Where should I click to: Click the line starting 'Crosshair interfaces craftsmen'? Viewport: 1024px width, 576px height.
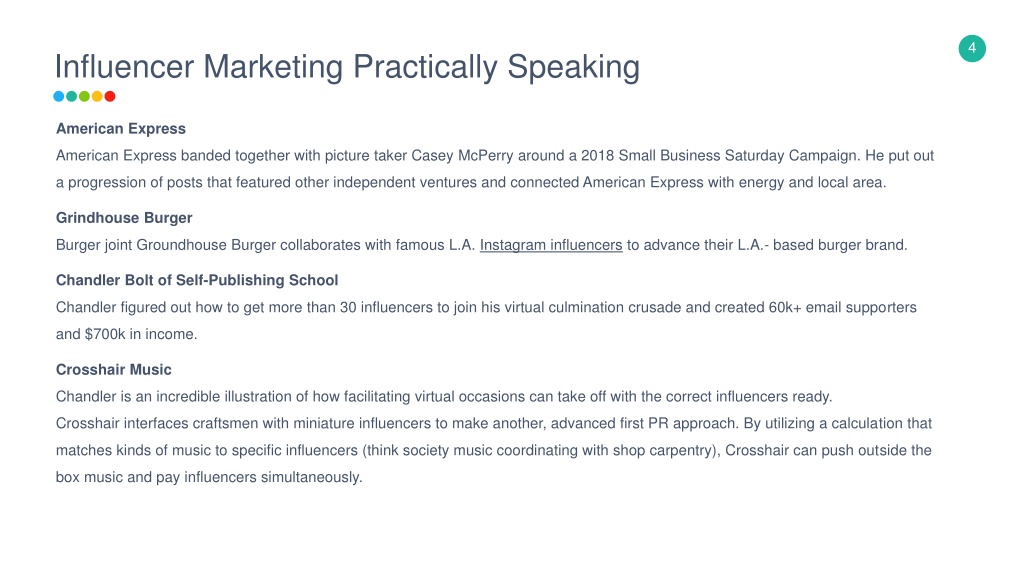click(494, 424)
